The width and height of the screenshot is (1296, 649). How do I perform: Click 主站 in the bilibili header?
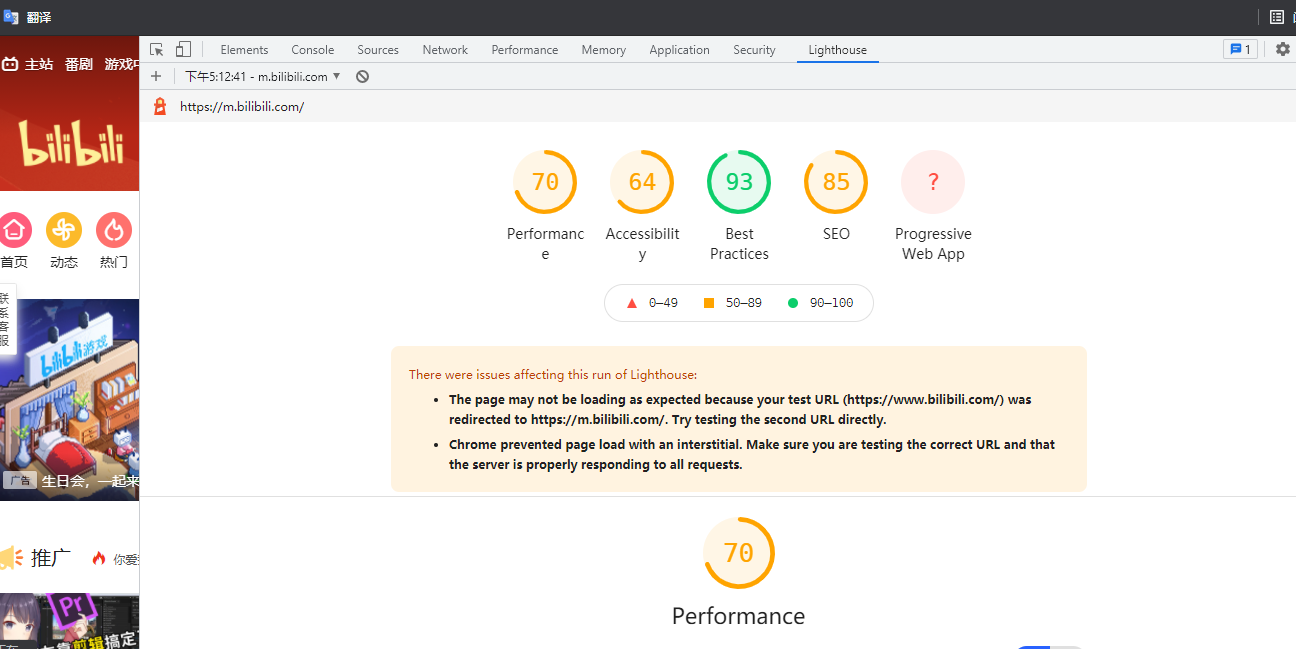point(39,64)
